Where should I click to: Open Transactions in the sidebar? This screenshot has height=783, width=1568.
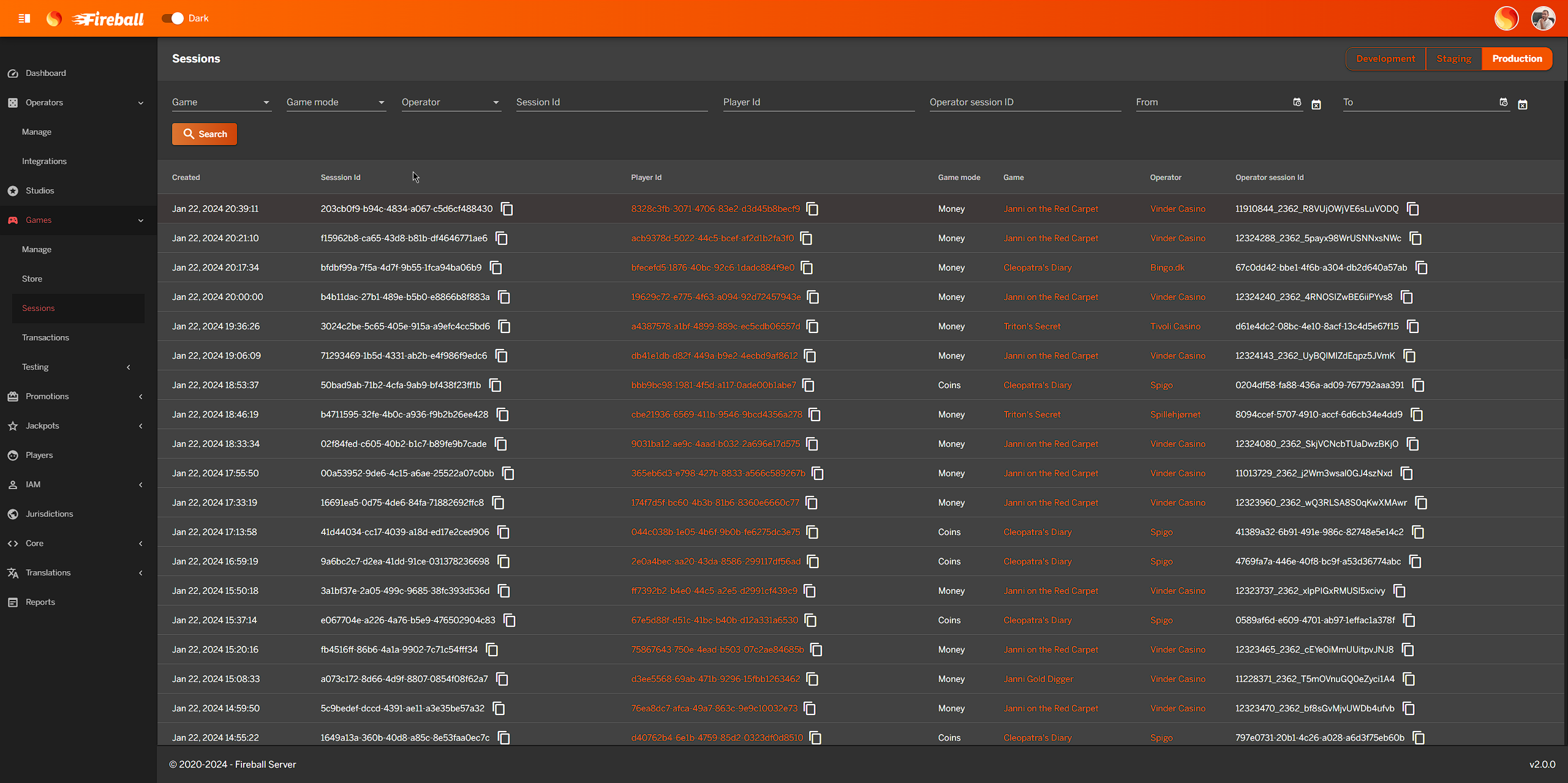coord(45,338)
